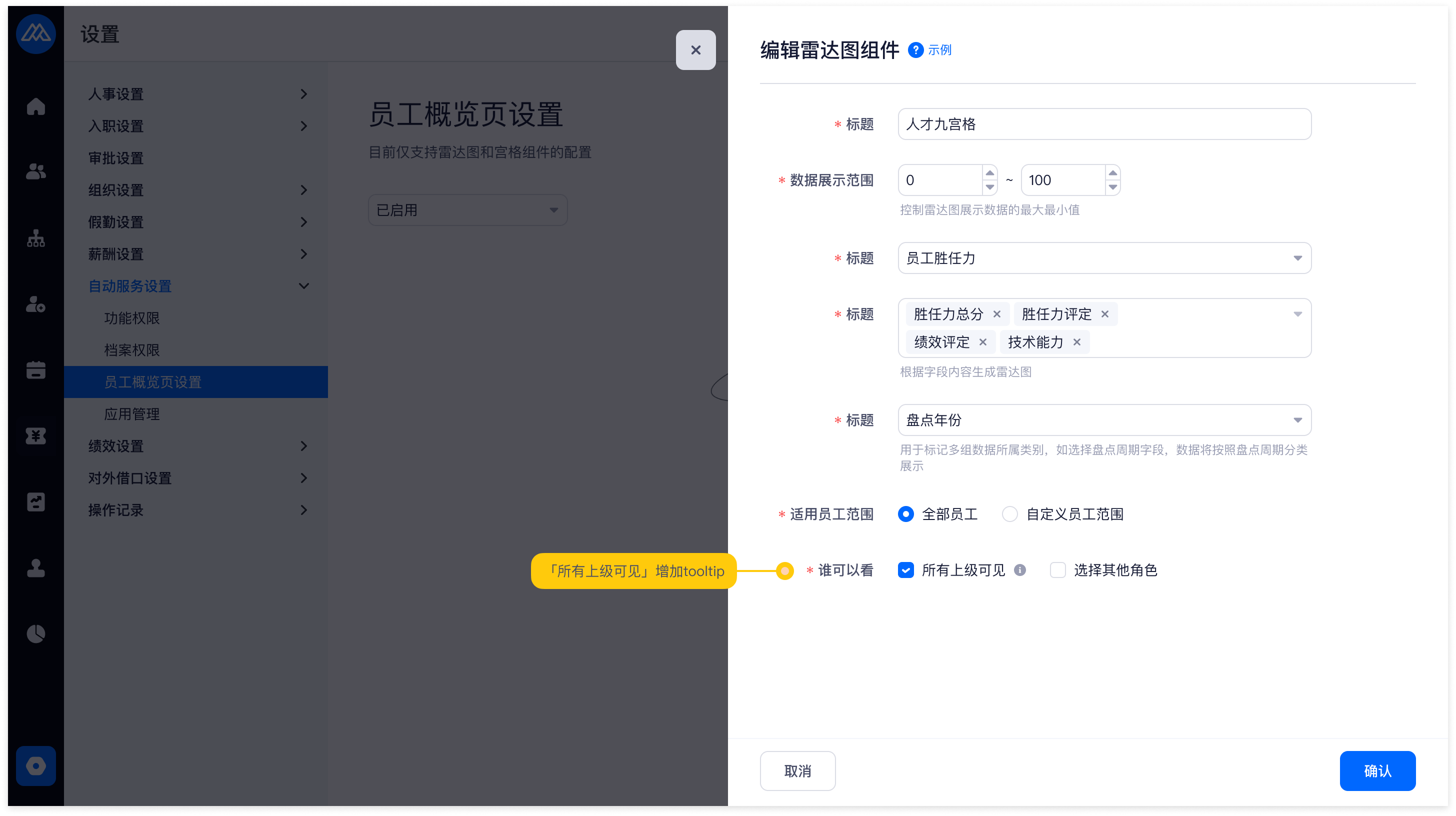The width and height of the screenshot is (1456, 816).
Task: Expand the 入职设置 menu
Action: (x=195, y=126)
